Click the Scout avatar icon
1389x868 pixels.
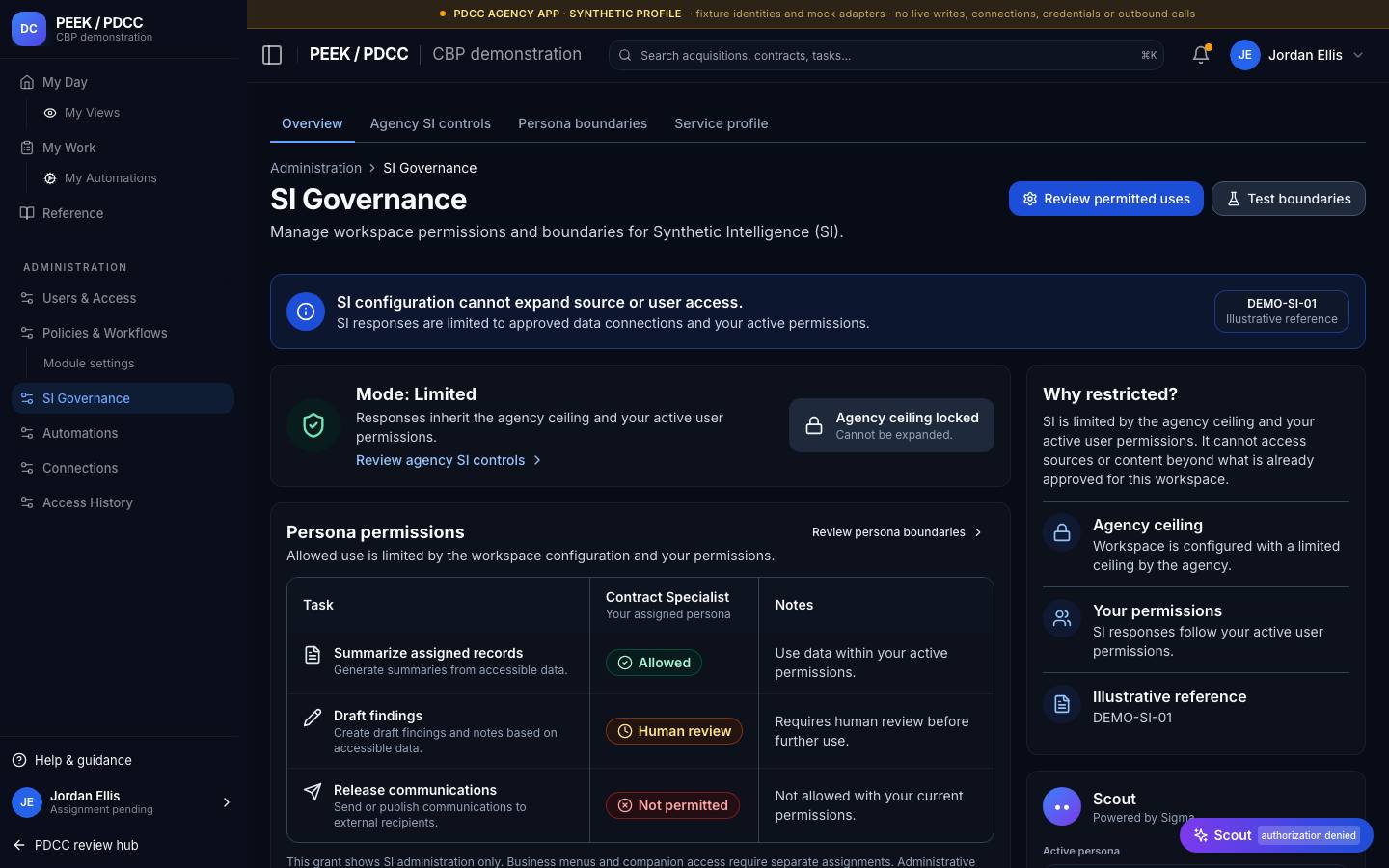1062,806
